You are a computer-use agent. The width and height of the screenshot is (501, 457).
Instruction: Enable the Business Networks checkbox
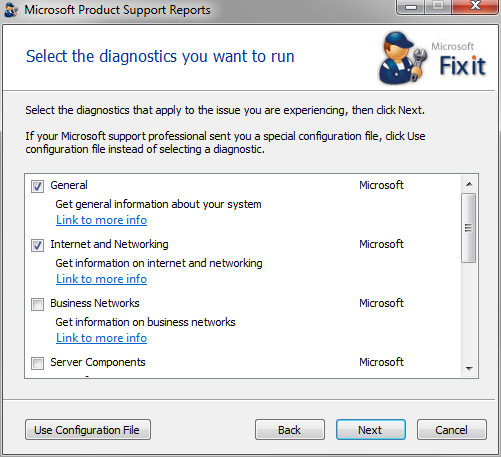[37, 304]
